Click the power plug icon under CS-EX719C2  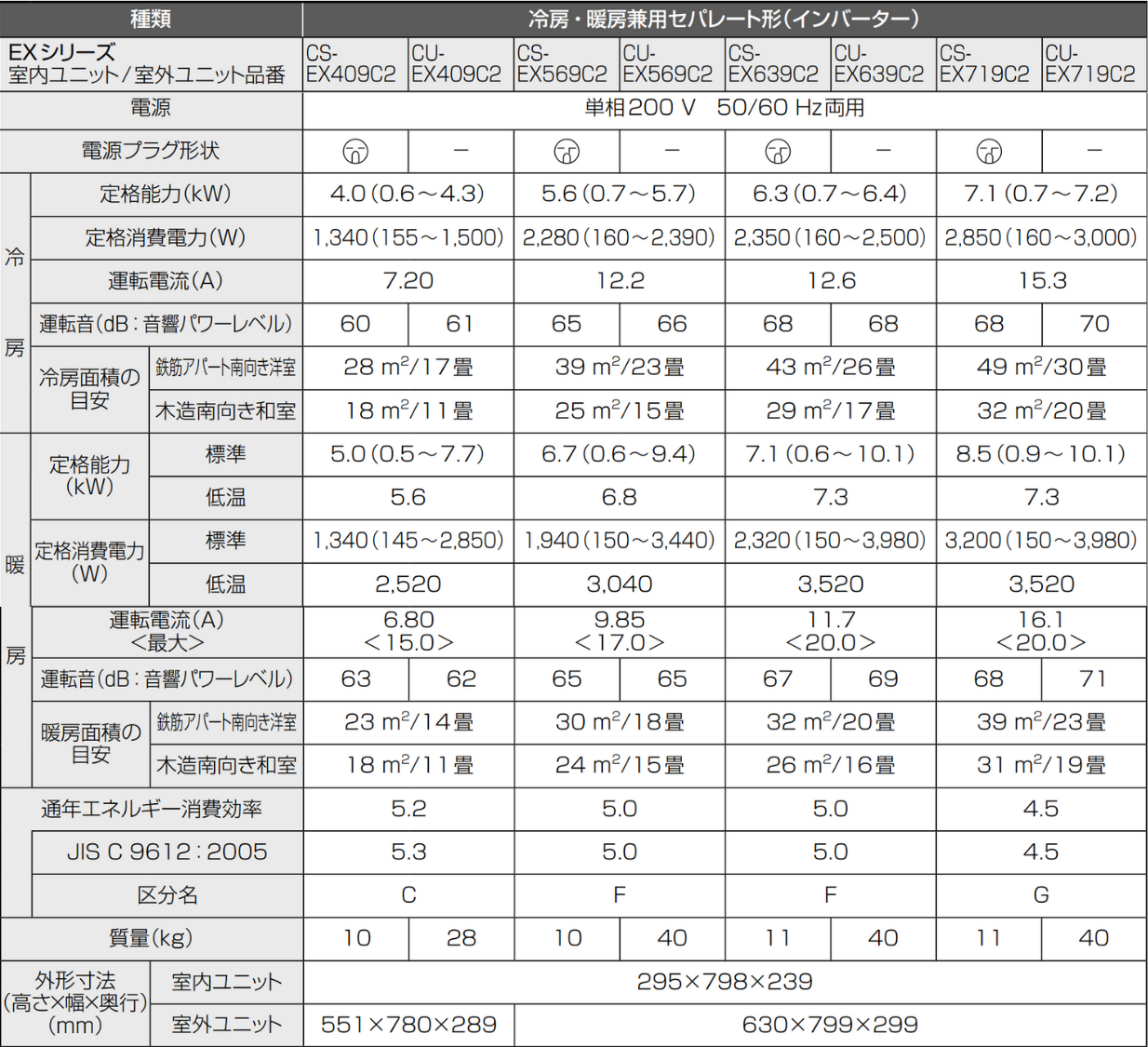pos(989,151)
